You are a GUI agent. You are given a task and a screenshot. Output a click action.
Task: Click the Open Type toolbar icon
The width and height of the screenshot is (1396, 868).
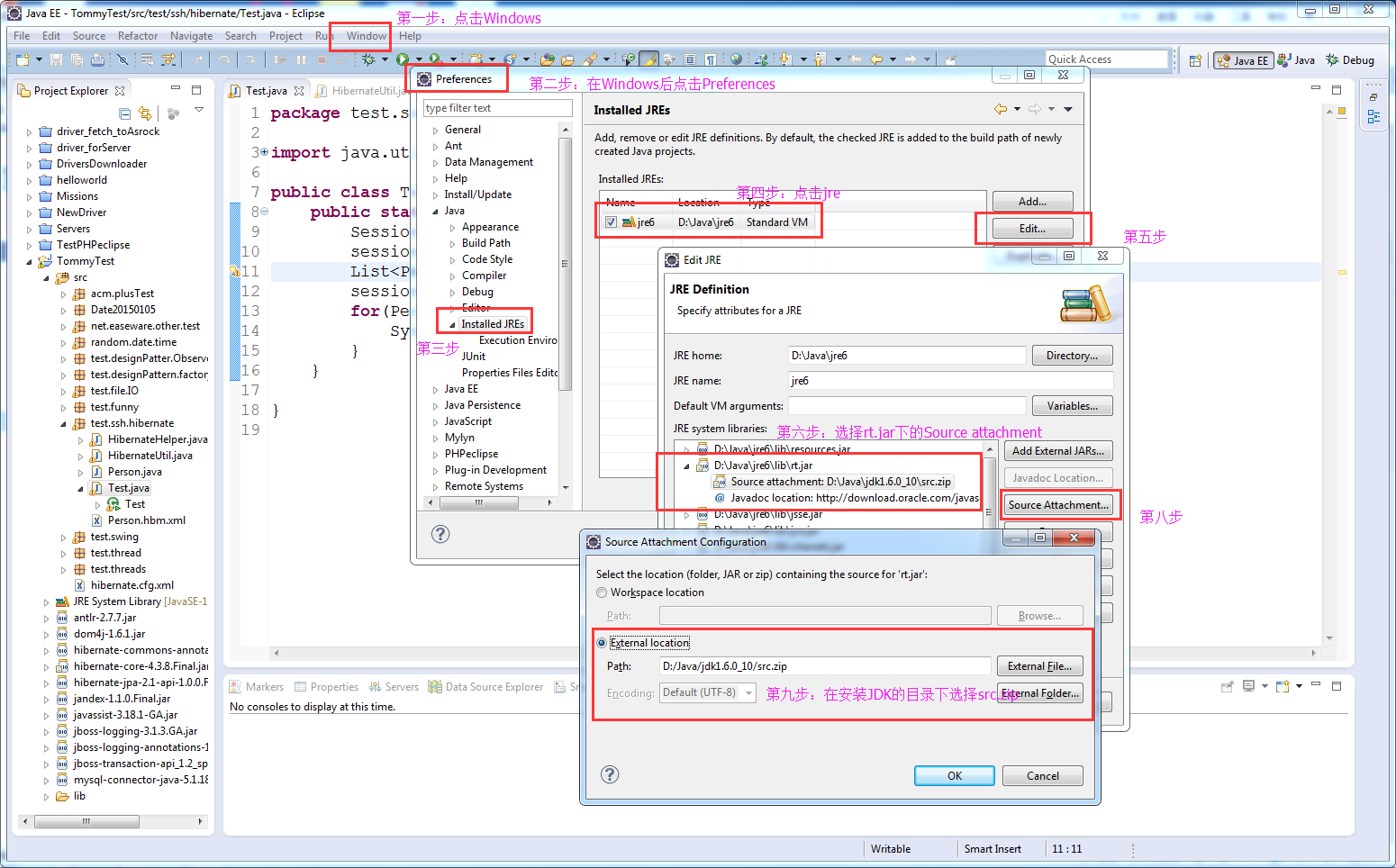point(546,59)
